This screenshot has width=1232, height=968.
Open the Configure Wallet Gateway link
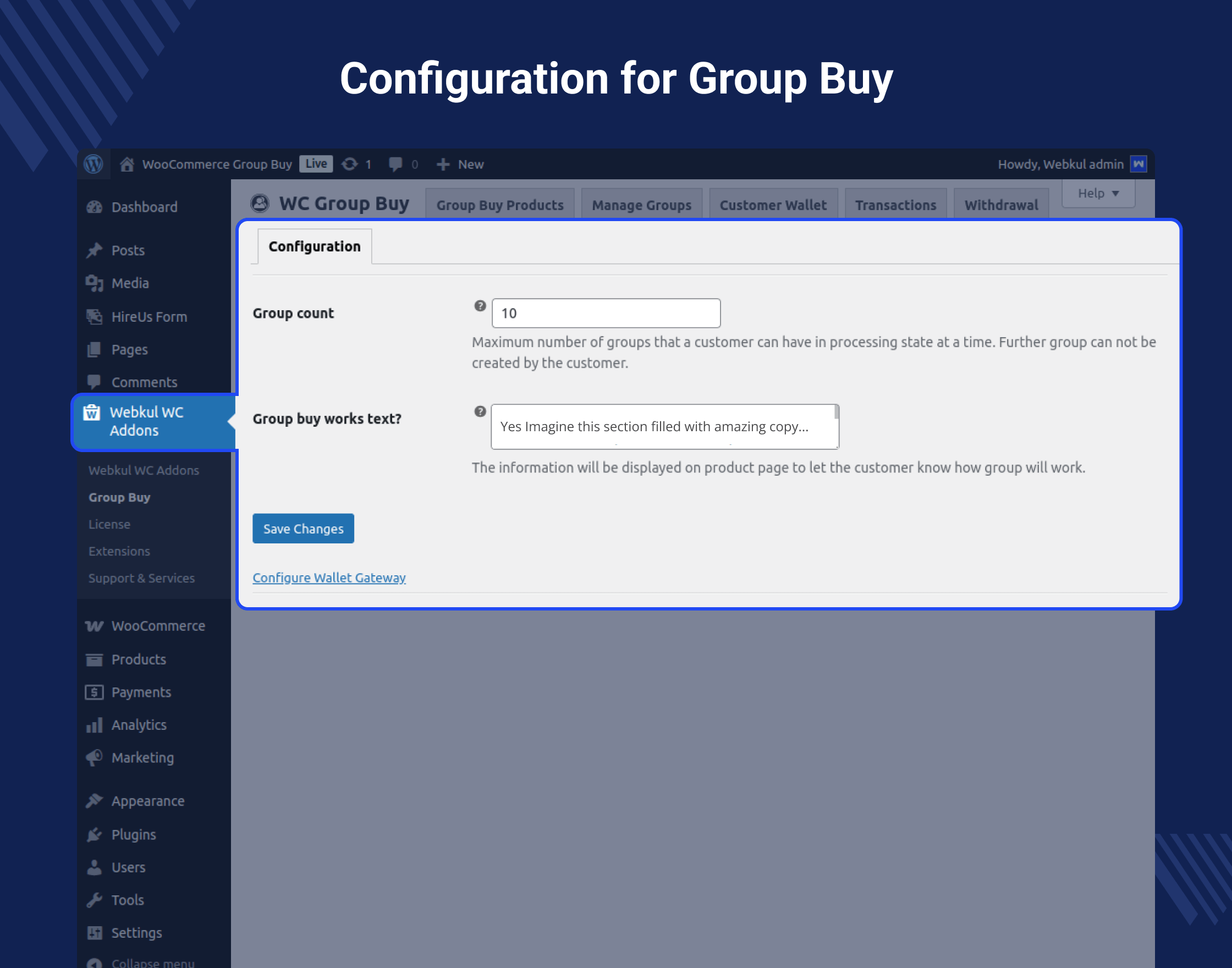[x=329, y=577]
